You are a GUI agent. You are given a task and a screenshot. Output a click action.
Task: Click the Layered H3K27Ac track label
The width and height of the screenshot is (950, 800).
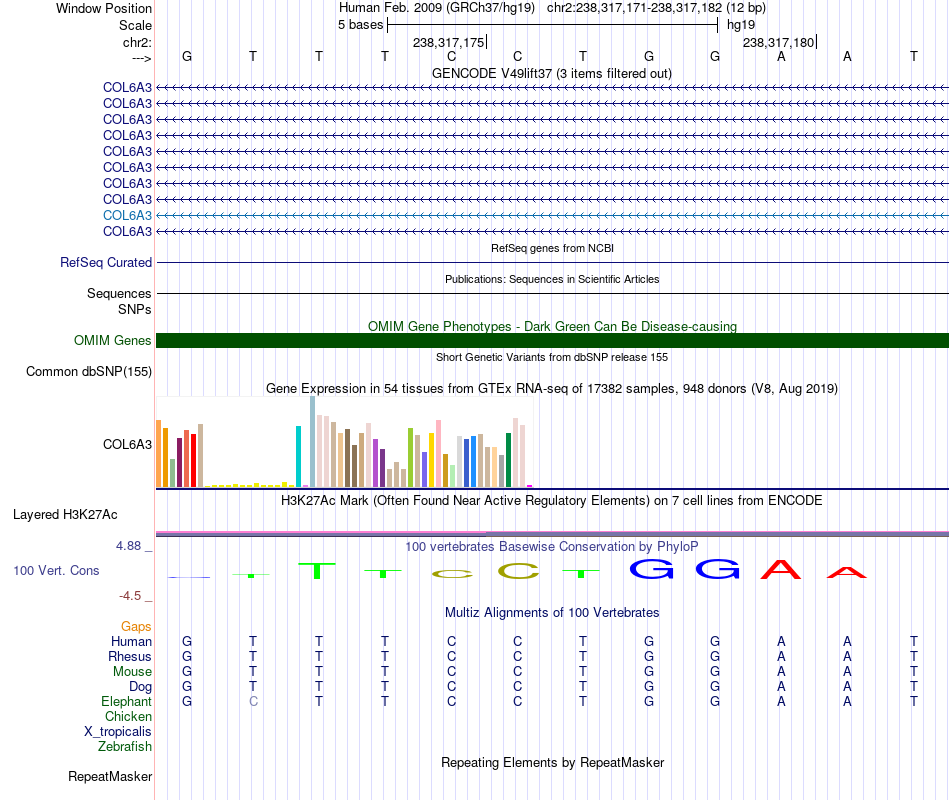click(65, 515)
